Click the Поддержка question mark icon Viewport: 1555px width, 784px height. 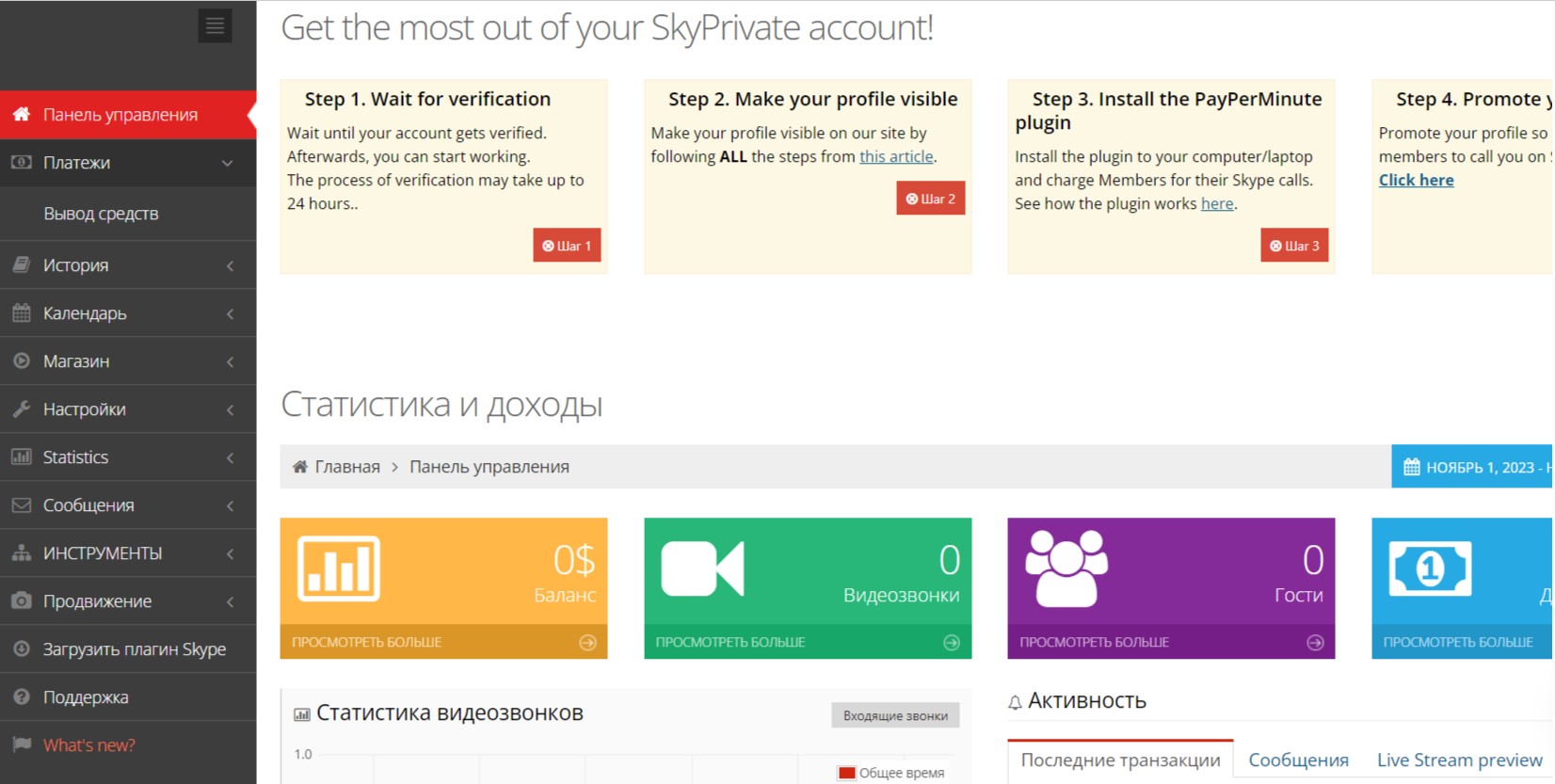[x=22, y=696]
